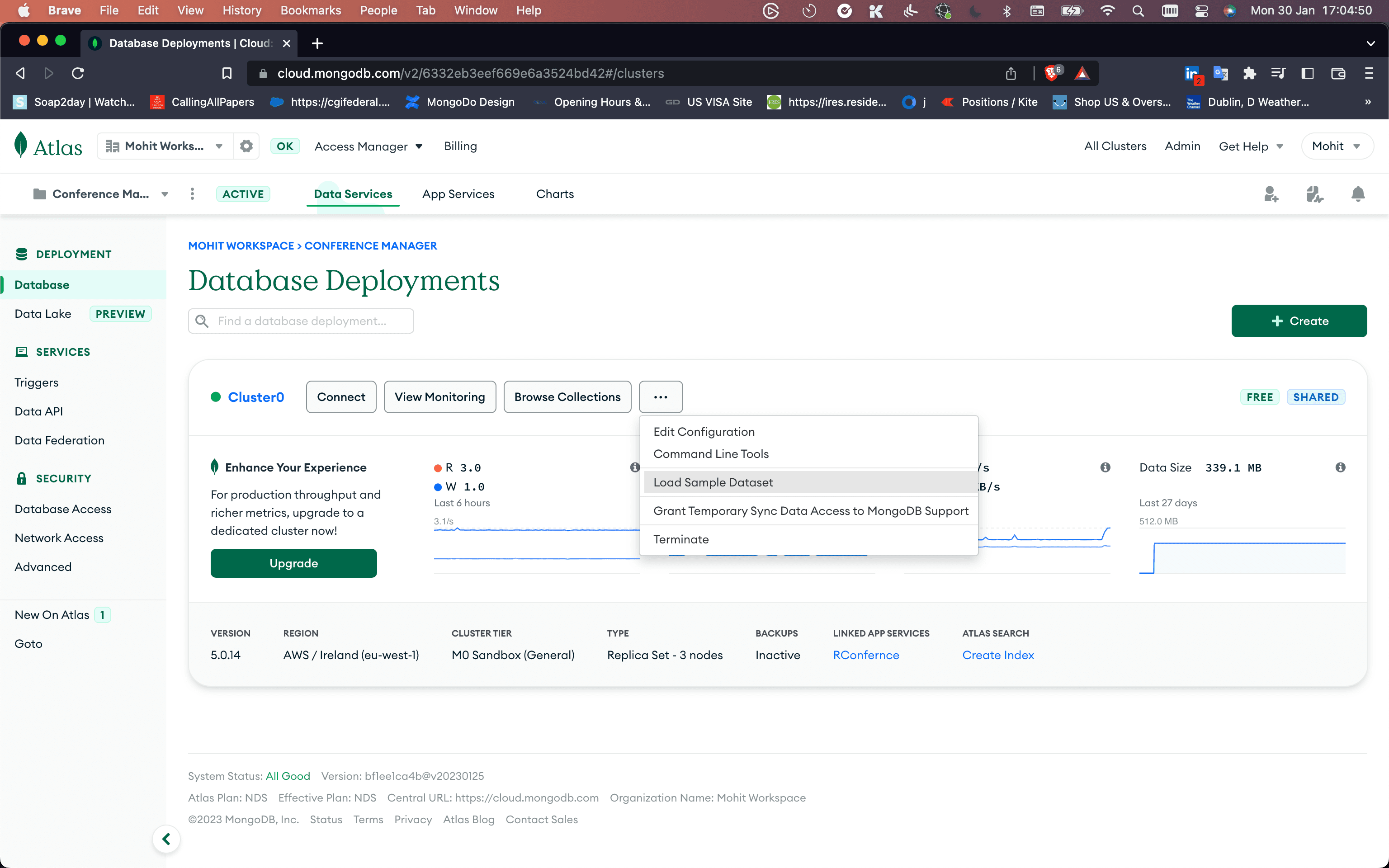Choose Terminate from cluster menu
The image size is (1389, 868).
(x=681, y=539)
